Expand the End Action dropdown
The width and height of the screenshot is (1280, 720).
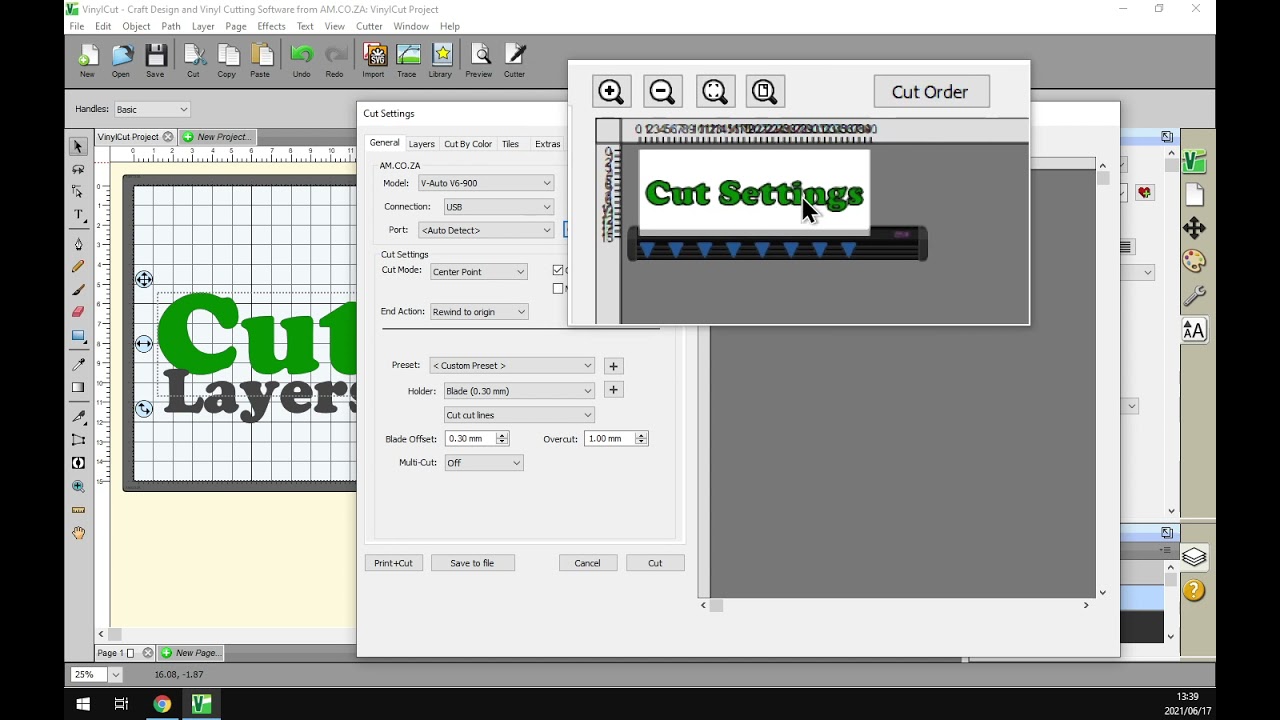click(479, 312)
